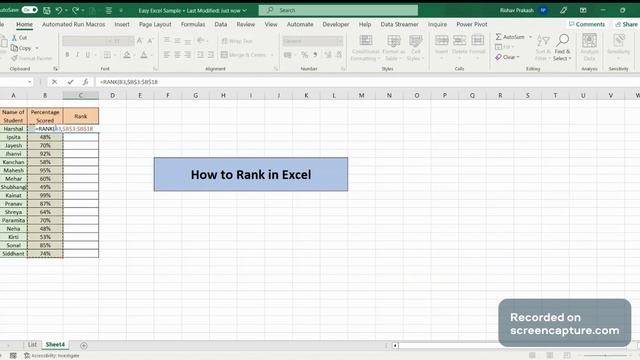Image resolution: width=640 pixels, height=360 pixels.
Task: Click the Search box in title bar
Action: click(x=338, y=10)
